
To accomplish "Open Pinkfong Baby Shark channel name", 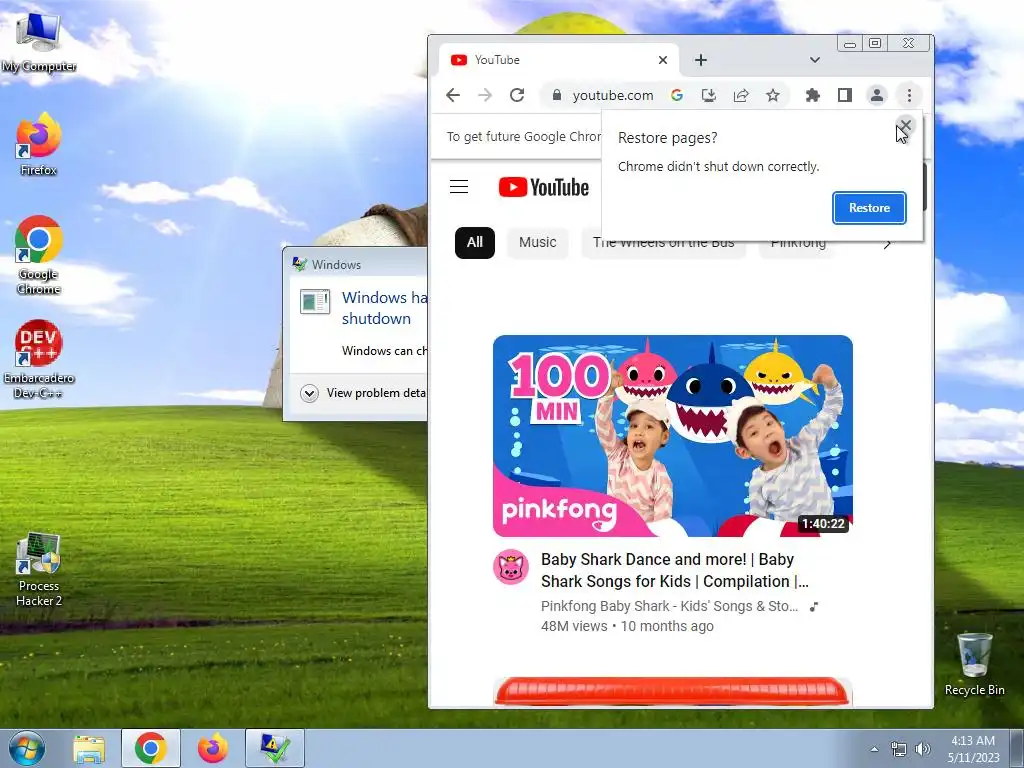I will 669,606.
